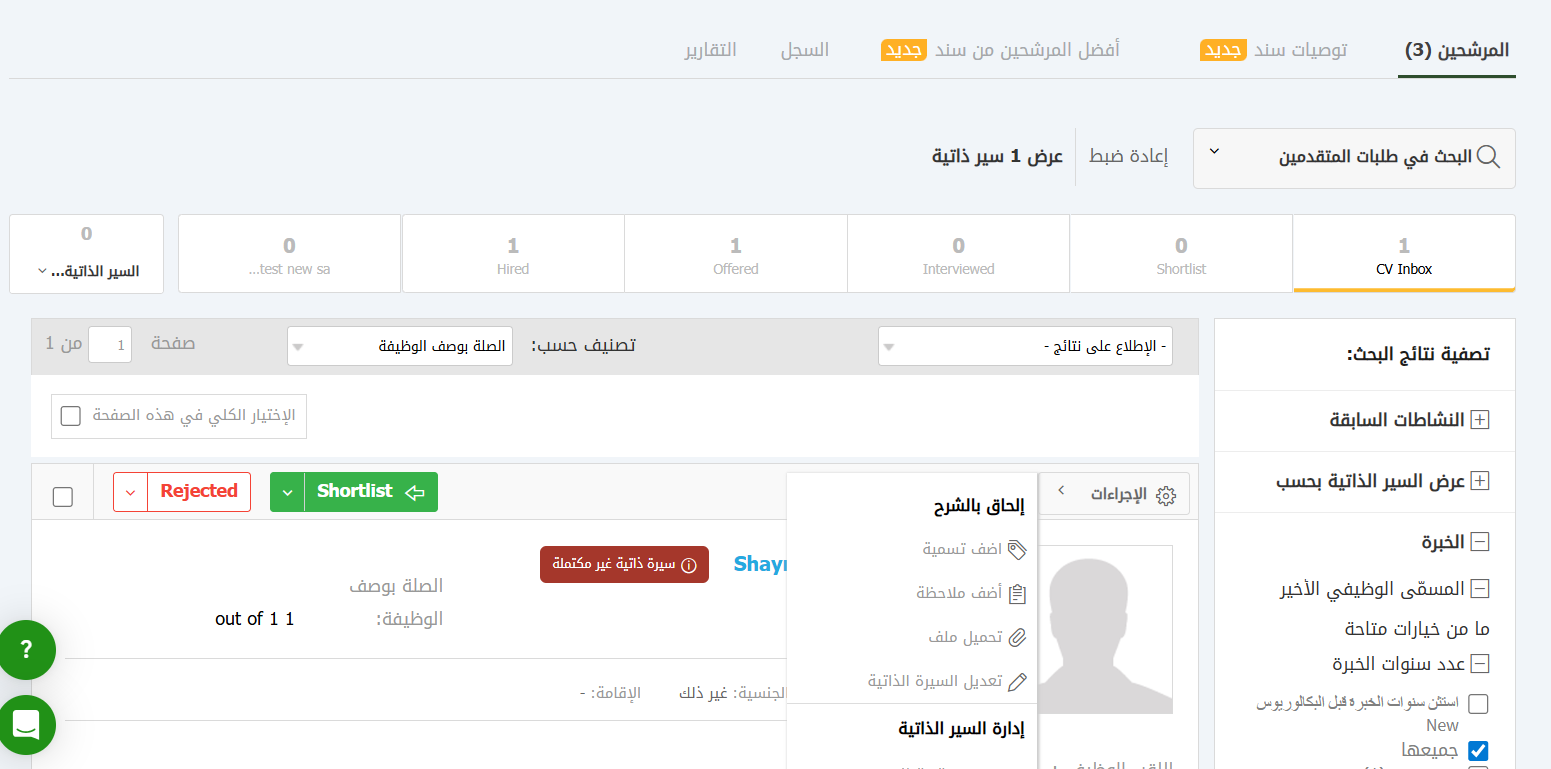Switch to the التقارير tab

pyautogui.click(x=710, y=49)
